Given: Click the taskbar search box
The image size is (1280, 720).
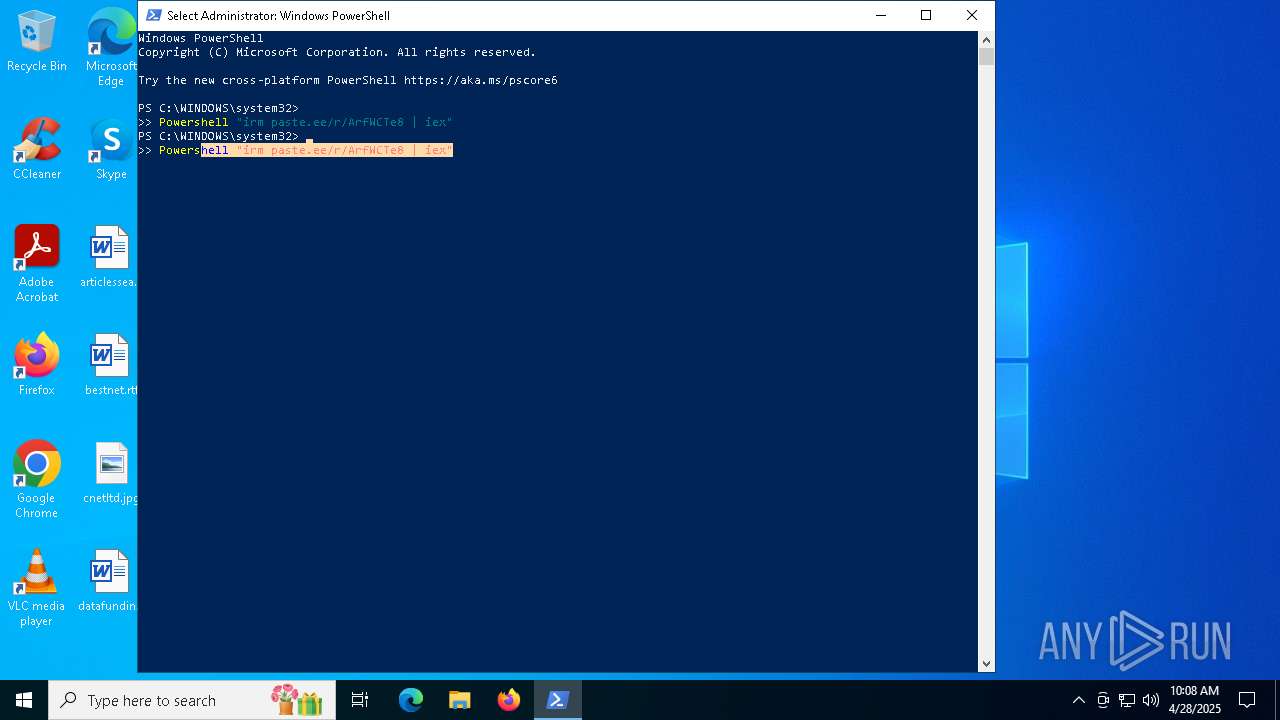Looking at the screenshot, I should click(191, 700).
